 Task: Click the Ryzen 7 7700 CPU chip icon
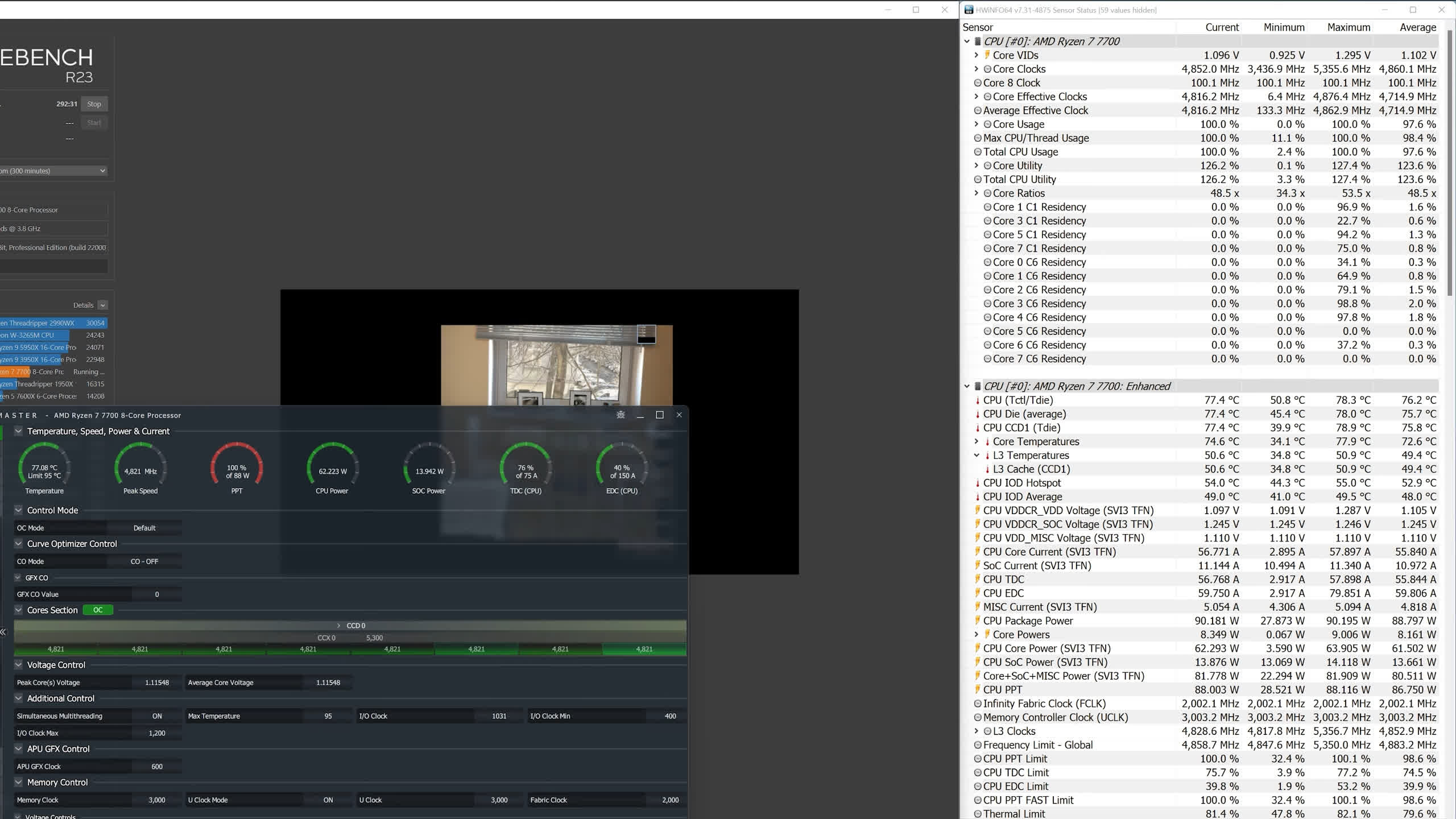pyautogui.click(x=978, y=42)
